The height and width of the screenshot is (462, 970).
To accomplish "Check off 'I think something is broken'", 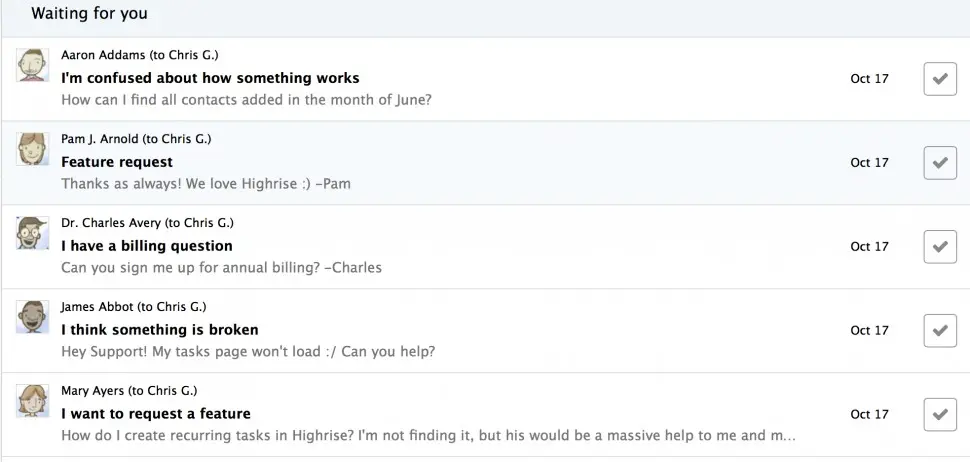I will [939, 331].
